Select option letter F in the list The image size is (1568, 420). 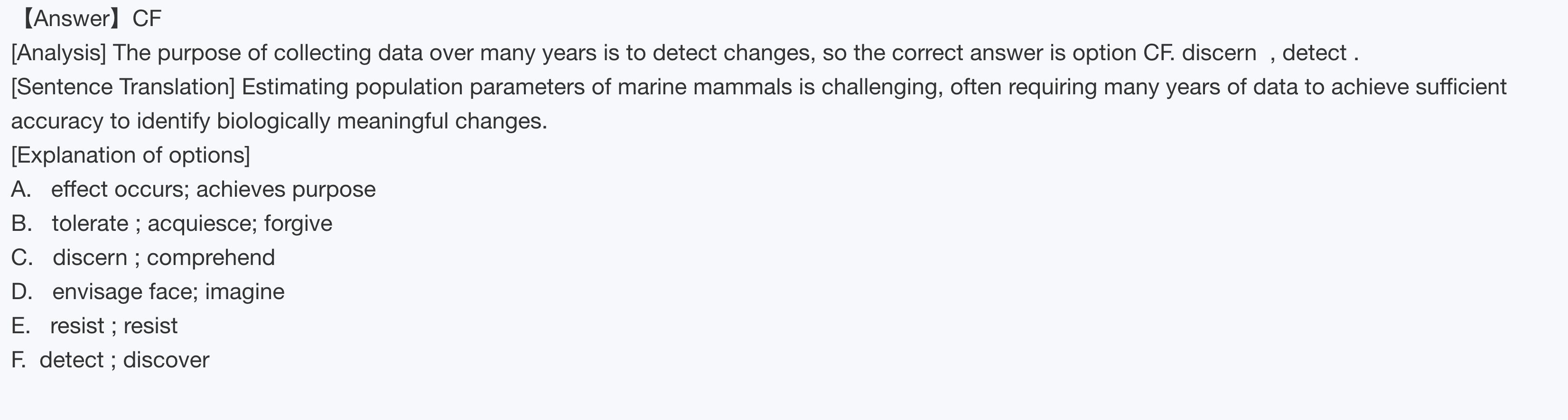(x=18, y=359)
